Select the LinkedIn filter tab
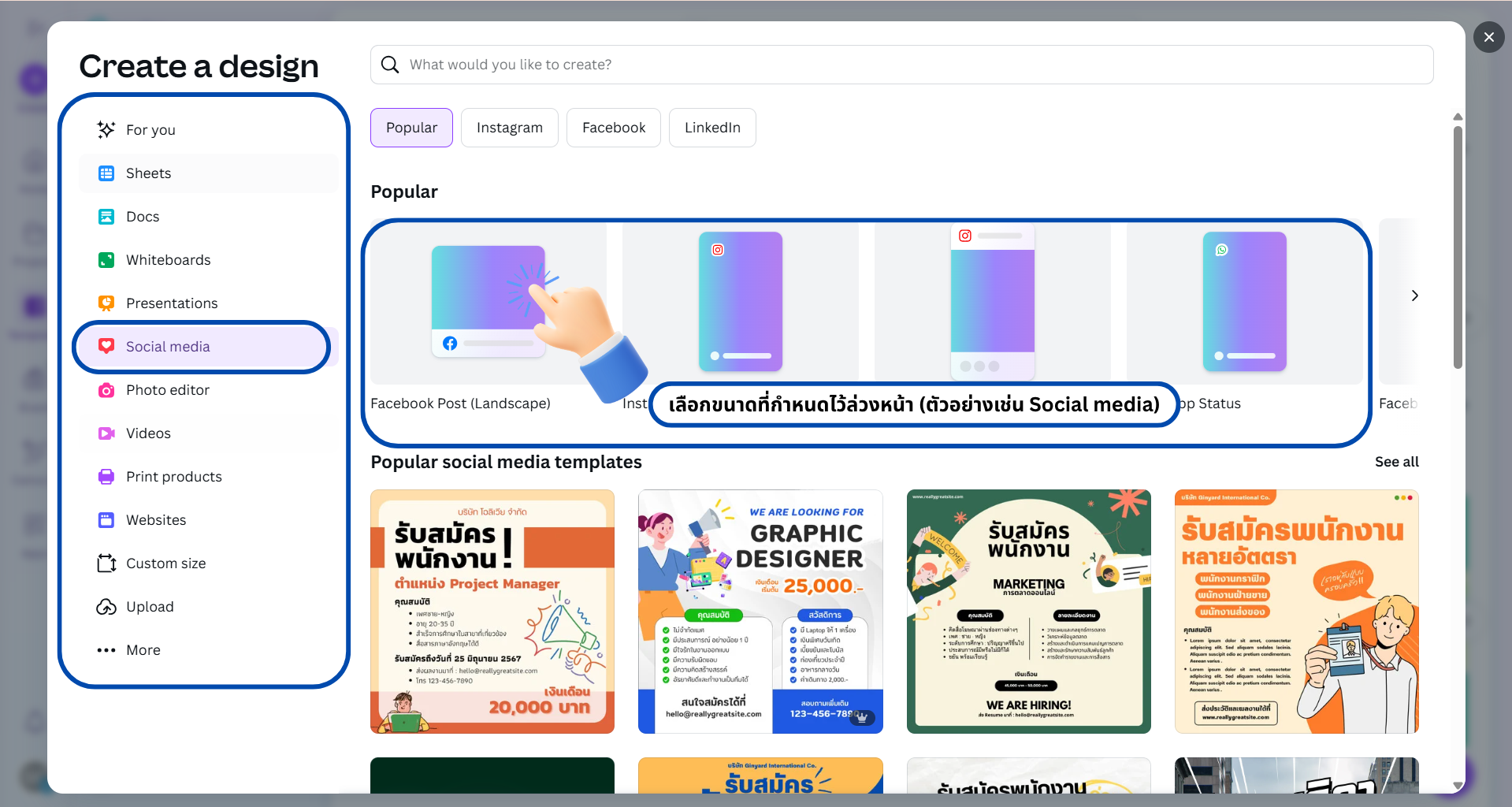Screen dimensions: 1512x807 (x=711, y=128)
